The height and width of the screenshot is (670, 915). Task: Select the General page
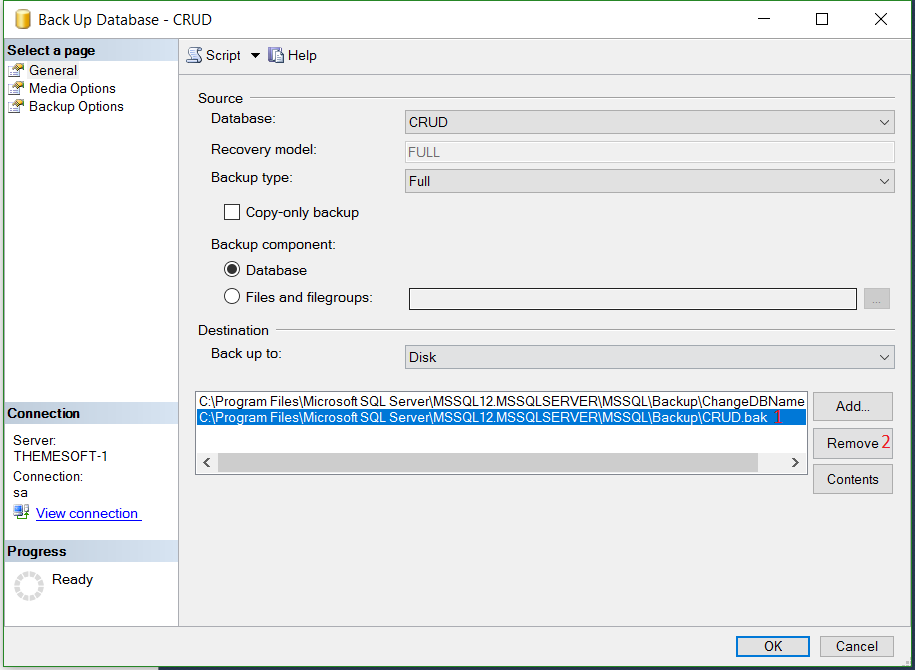point(53,70)
